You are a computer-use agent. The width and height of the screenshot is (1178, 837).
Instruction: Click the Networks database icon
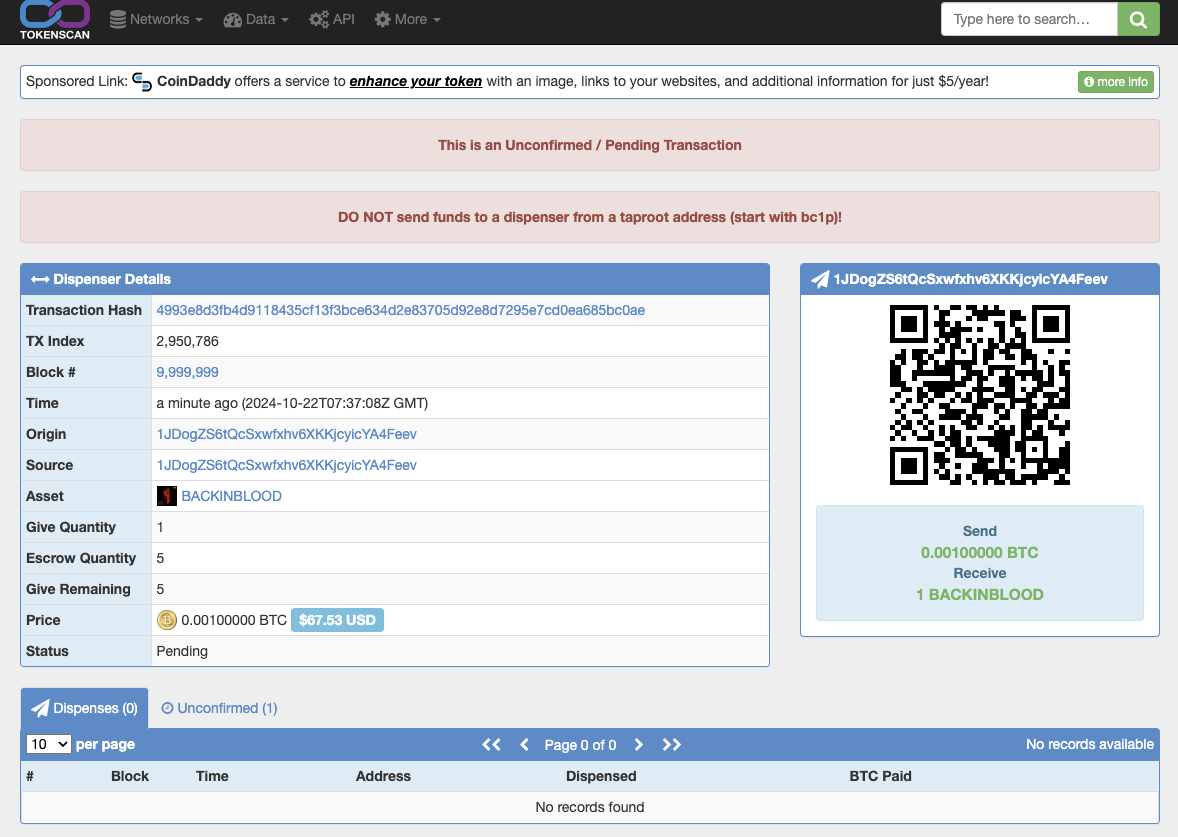point(118,20)
